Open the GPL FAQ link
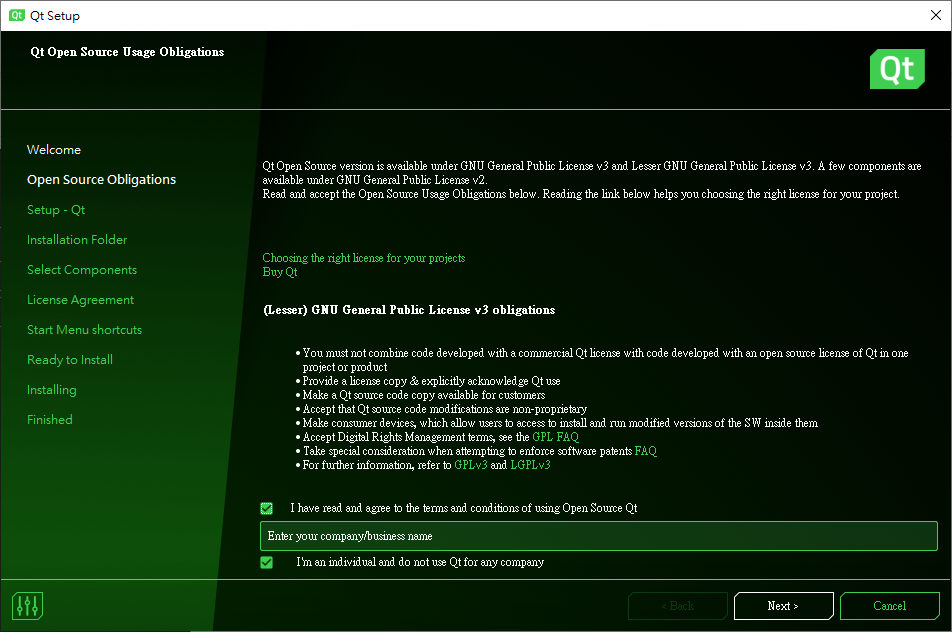952x632 pixels. tap(556, 437)
